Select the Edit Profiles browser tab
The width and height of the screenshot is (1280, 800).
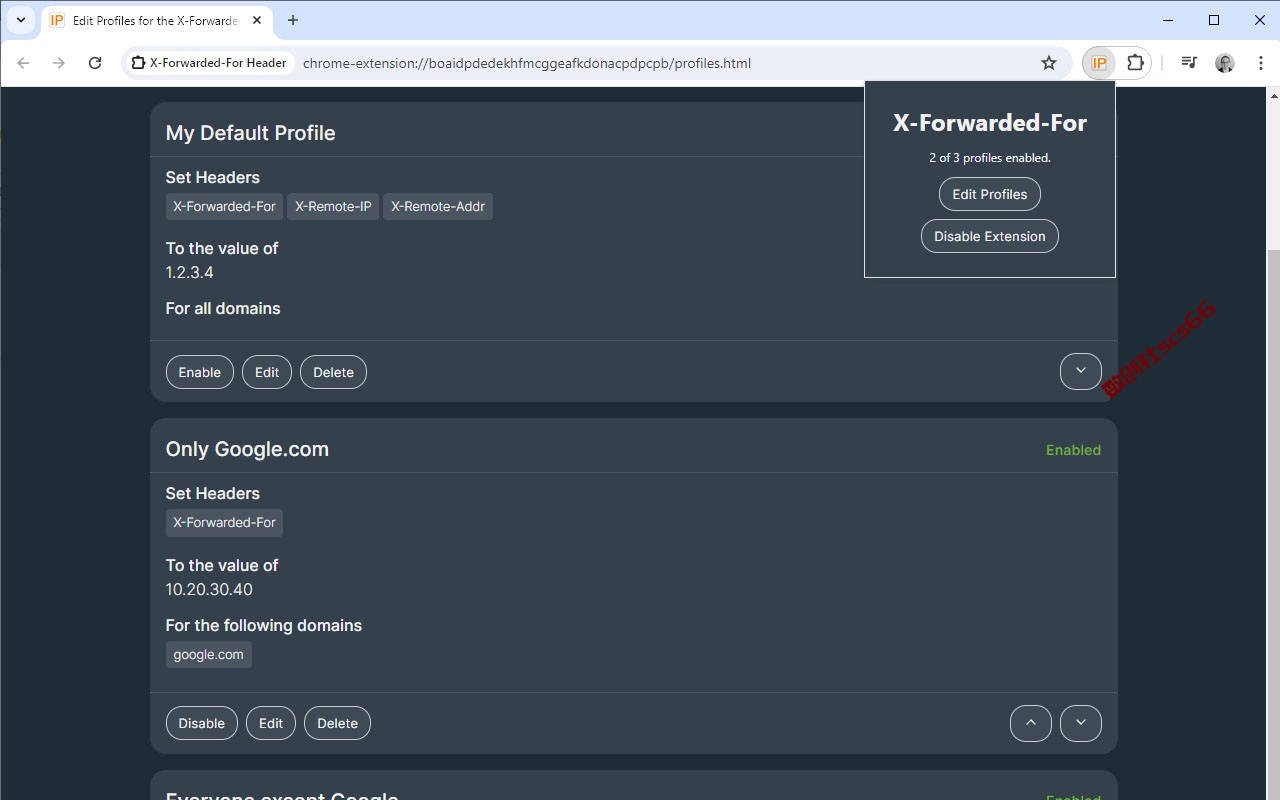pyautogui.click(x=157, y=20)
